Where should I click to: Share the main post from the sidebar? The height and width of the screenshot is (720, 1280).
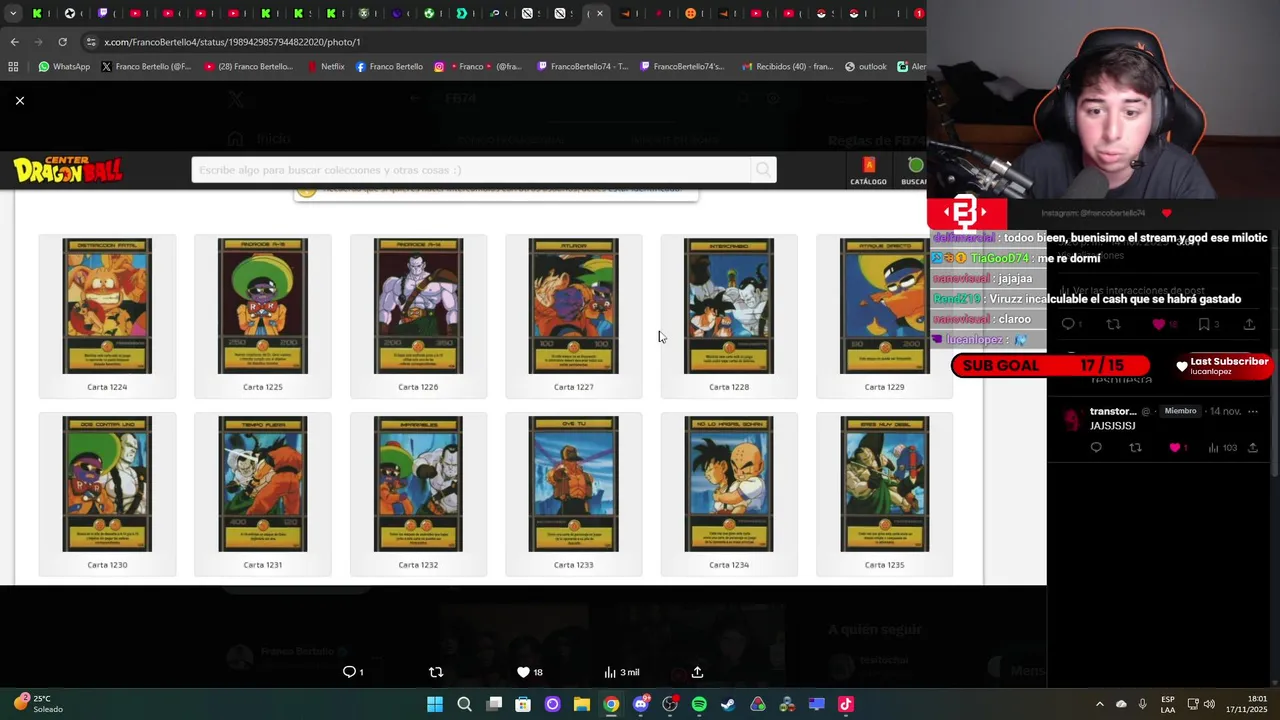click(x=1249, y=324)
